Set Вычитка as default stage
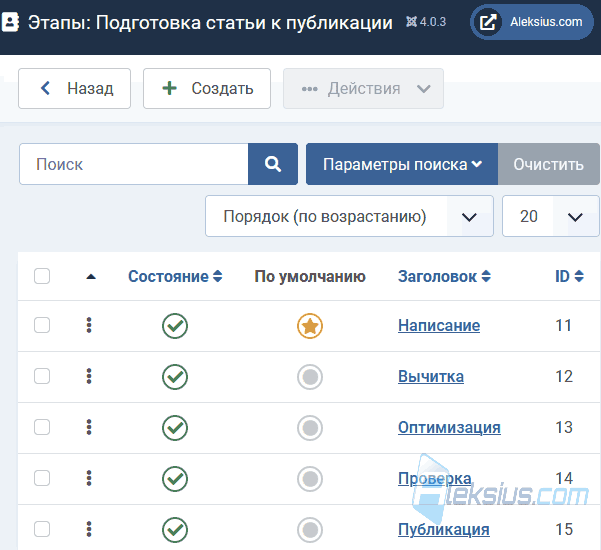The image size is (601, 550). [x=310, y=377]
